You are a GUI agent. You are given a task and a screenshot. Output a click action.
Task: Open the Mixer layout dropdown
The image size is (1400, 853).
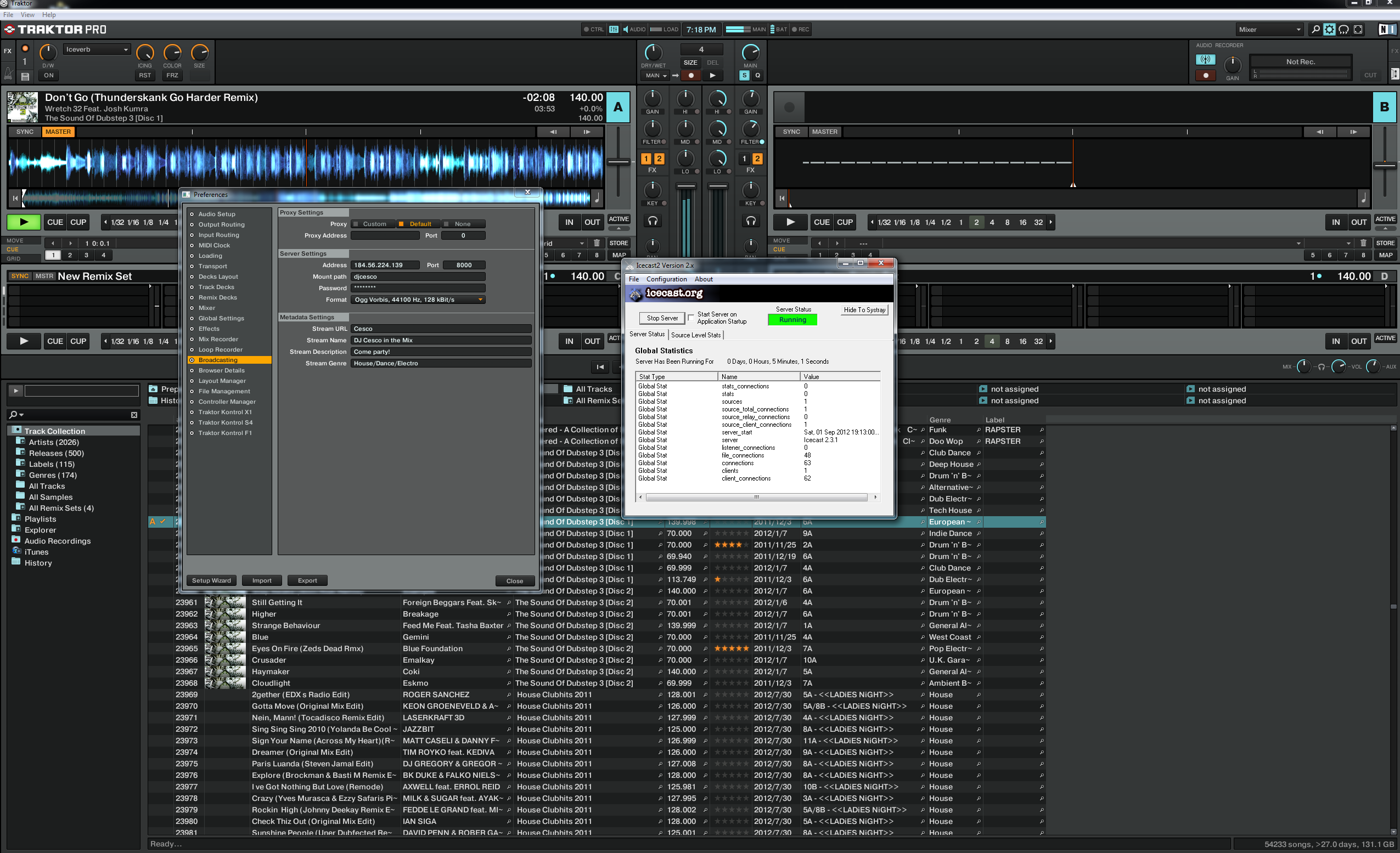click(1269, 30)
